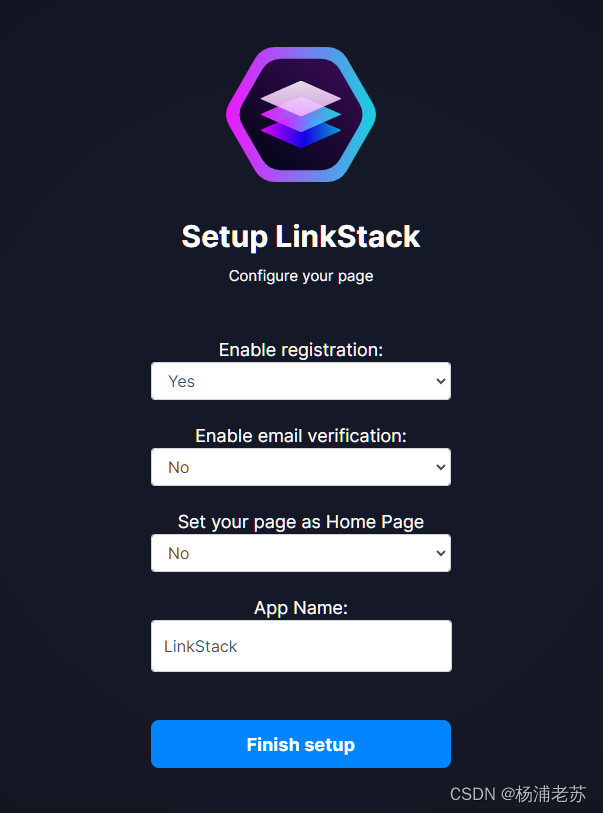Click the Setup LinkStack heading
The height and width of the screenshot is (813, 603).
(x=300, y=237)
